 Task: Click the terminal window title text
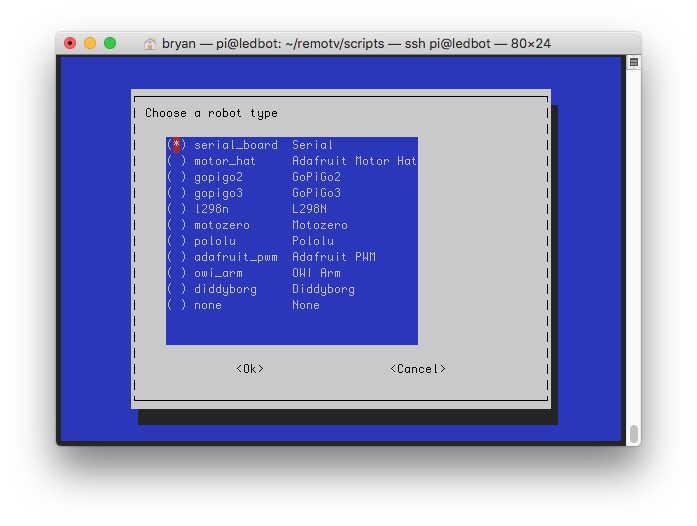[356, 44]
